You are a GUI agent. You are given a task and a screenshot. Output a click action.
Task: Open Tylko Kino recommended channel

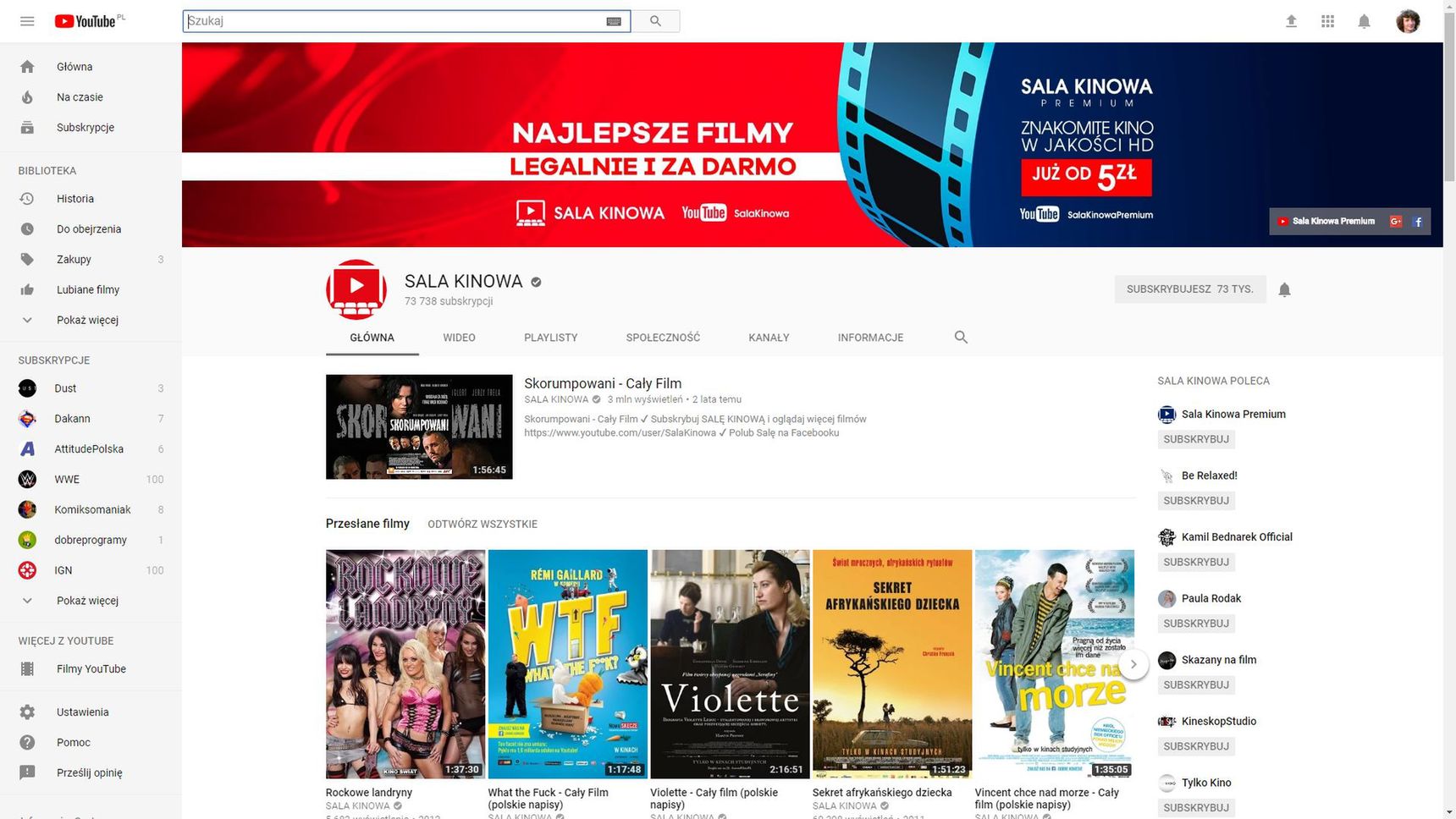pyautogui.click(x=1206, y=783)
